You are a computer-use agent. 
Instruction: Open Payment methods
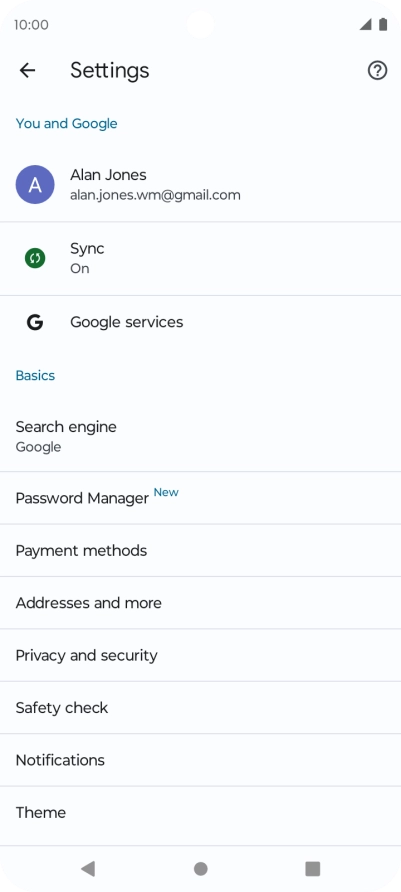click(200, 550)
